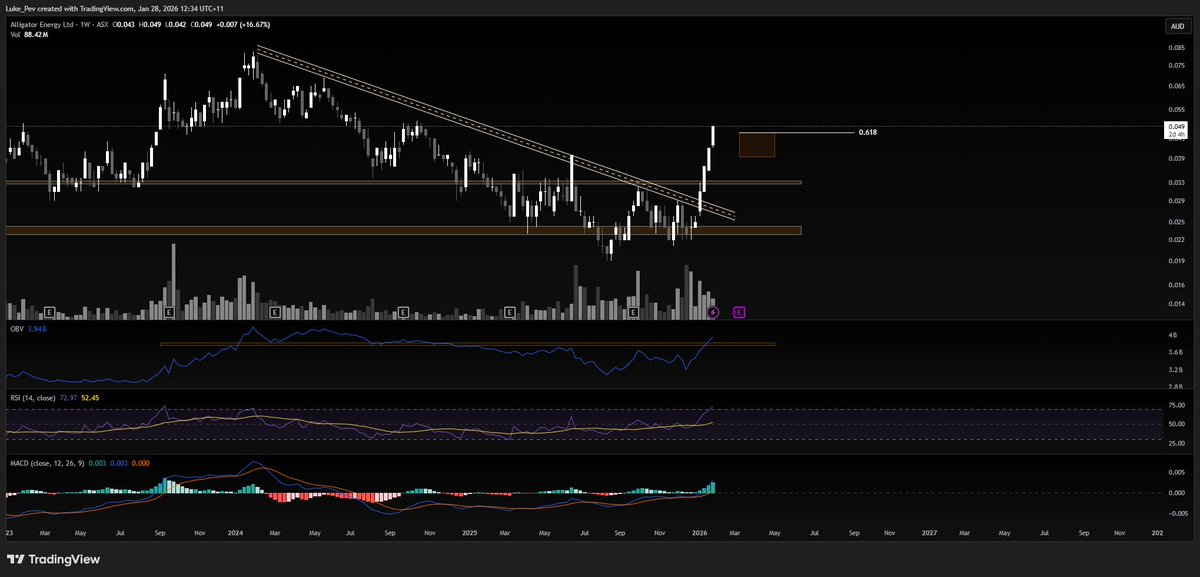
Task: Click the 2027 label on time axis
Action: pyautogui.click(x=929, y=534)
